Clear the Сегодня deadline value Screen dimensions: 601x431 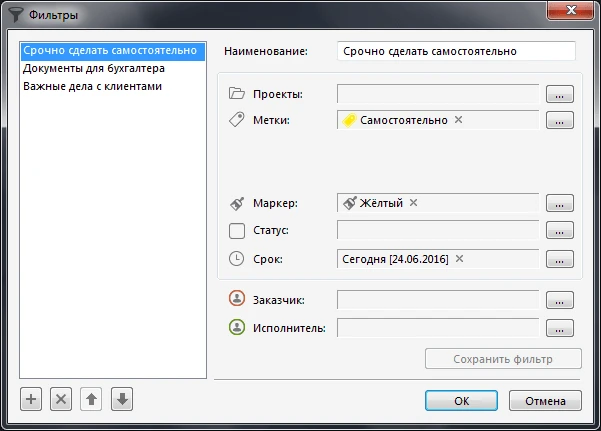pyautogui.click(x=459, y=258)
